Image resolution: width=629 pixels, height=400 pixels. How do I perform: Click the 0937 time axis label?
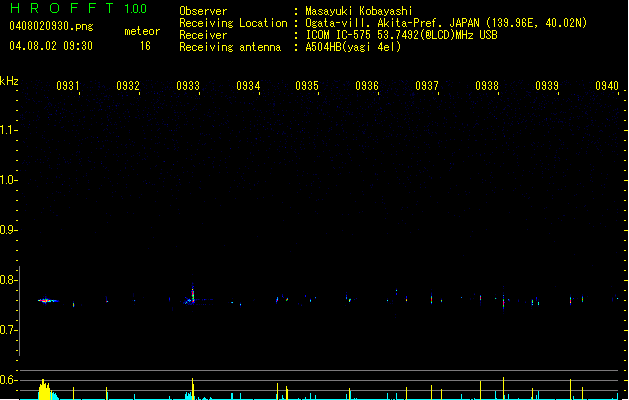click(427, 86)
